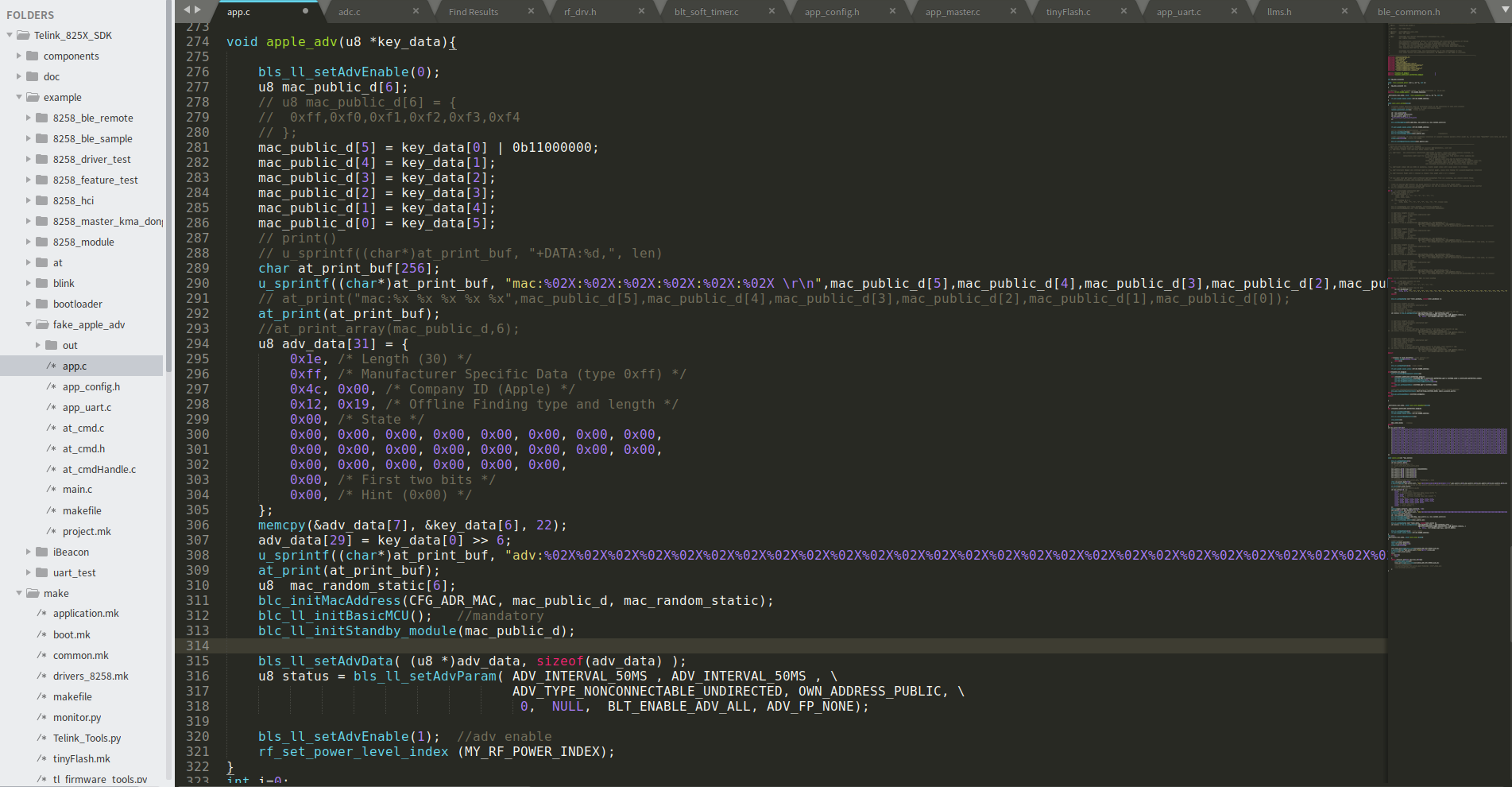Expand the iBeacon folder

click(29, 552)
